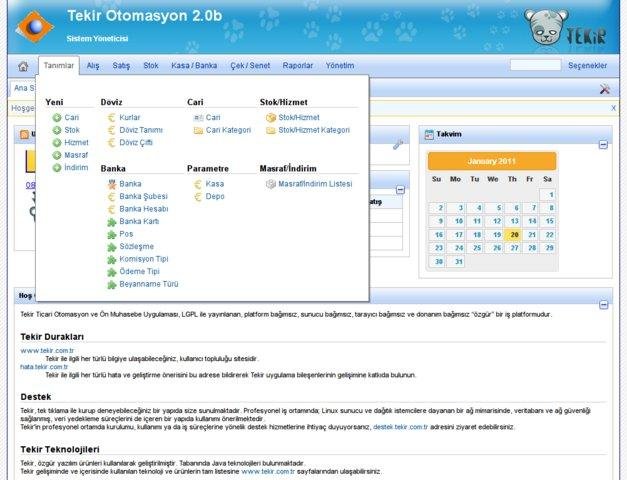
Task: Select Beyanname Türü menu entry
Action: tap(149, 284)
